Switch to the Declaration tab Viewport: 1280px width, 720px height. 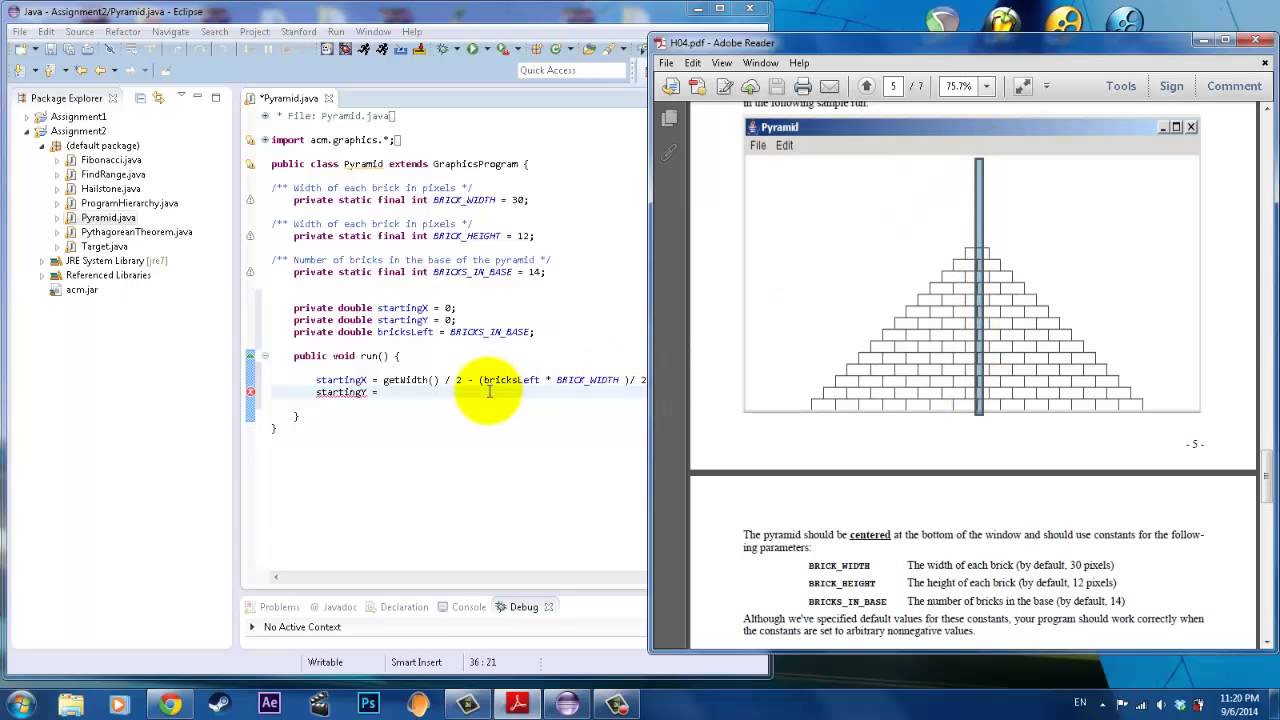(x=397, y=607)
